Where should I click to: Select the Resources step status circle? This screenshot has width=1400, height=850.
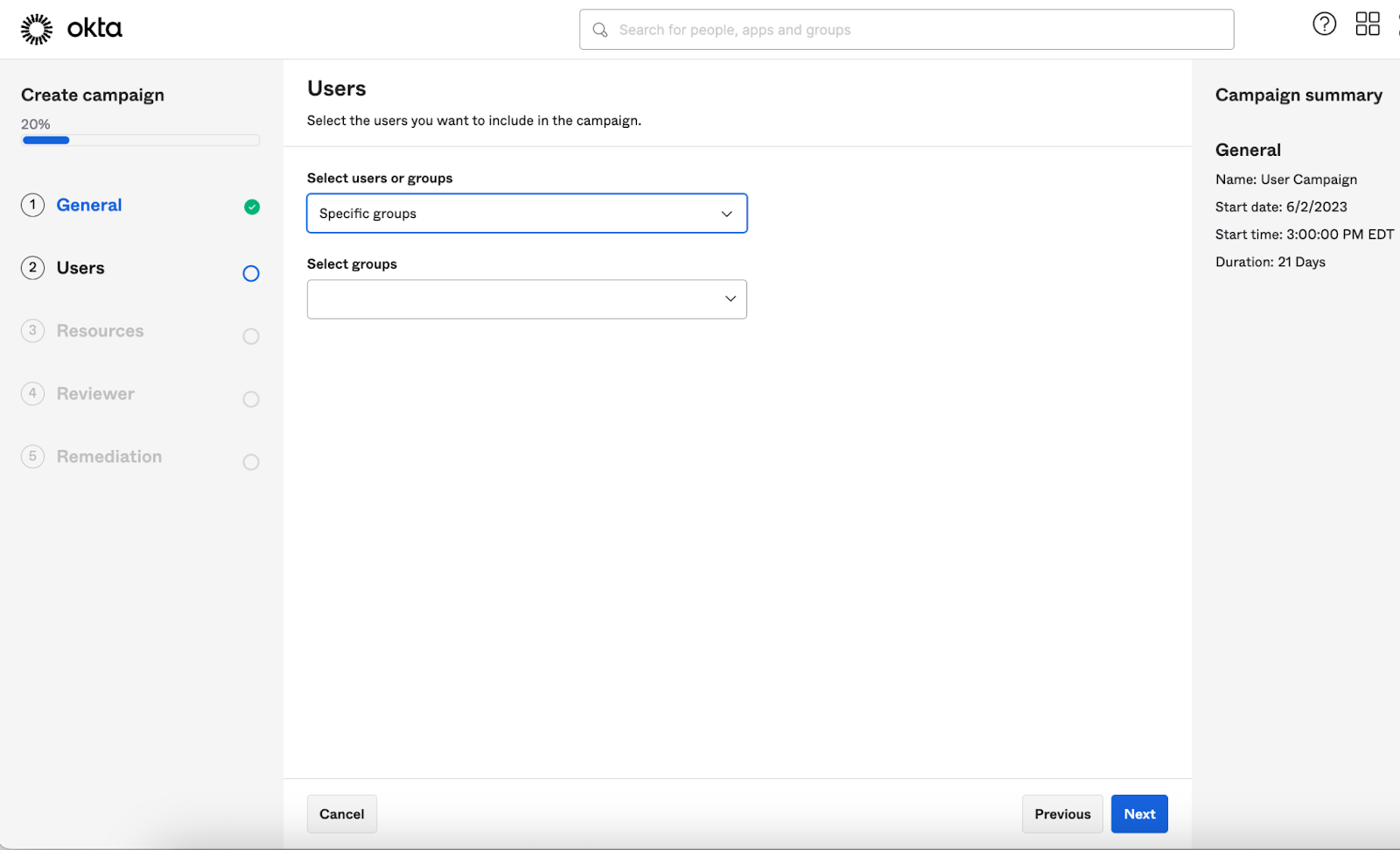coord(251,337)
